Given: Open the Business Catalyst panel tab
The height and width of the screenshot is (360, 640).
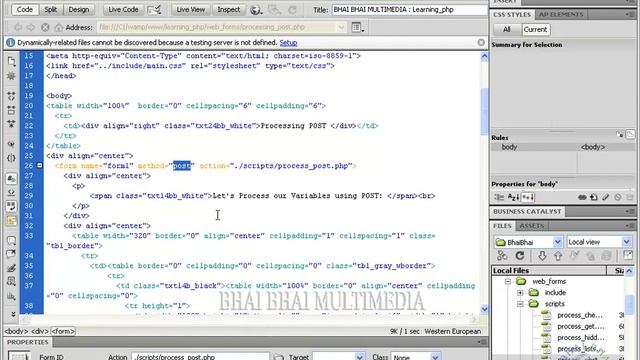Looking at the screenshot, I should 527,211.
